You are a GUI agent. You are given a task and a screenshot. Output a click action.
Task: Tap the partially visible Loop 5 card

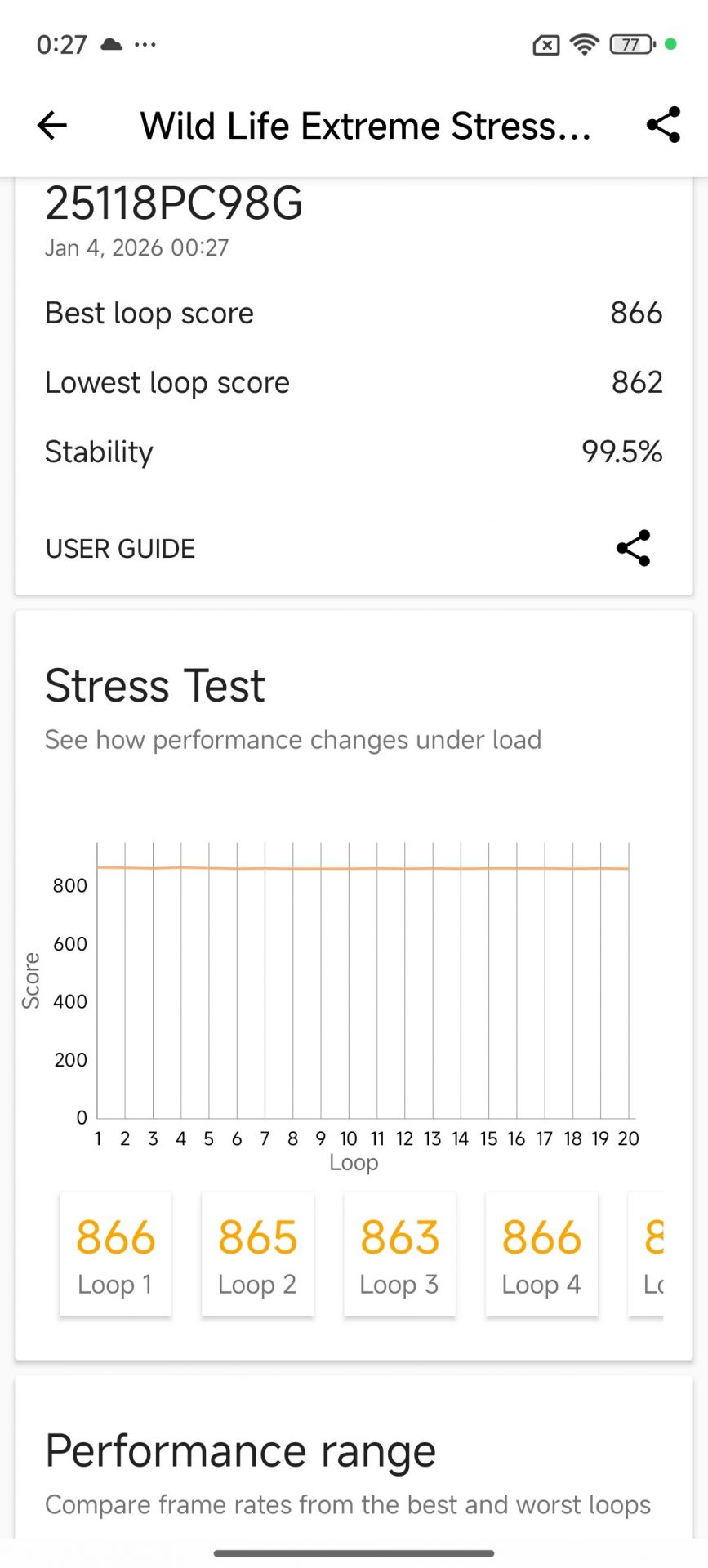coord(650,1254)
